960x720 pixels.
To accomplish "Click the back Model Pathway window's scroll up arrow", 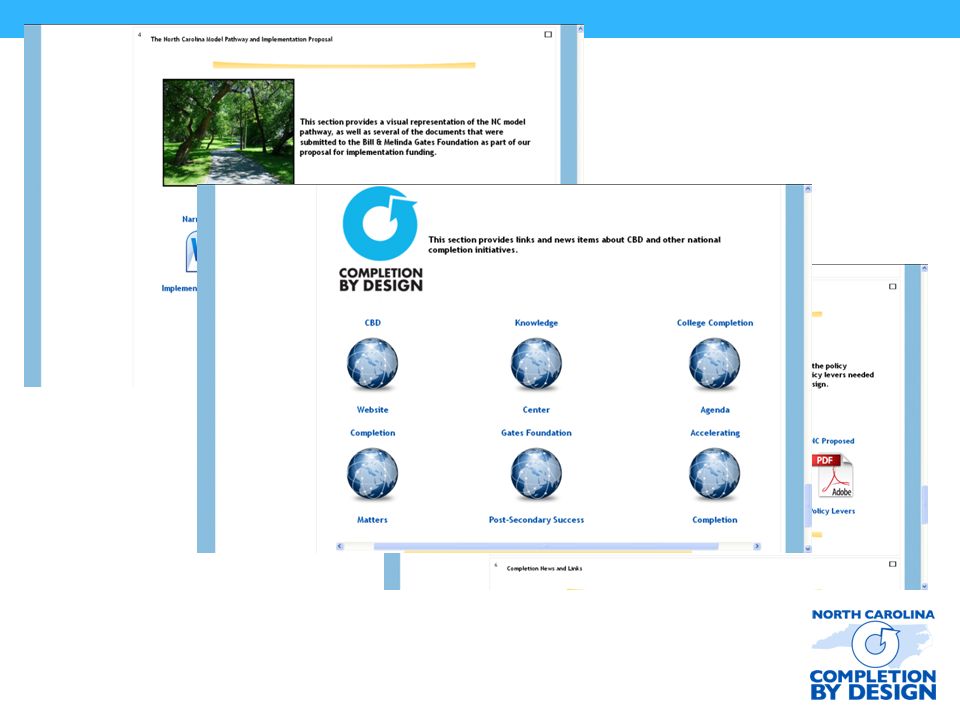I will pos(580,29).
